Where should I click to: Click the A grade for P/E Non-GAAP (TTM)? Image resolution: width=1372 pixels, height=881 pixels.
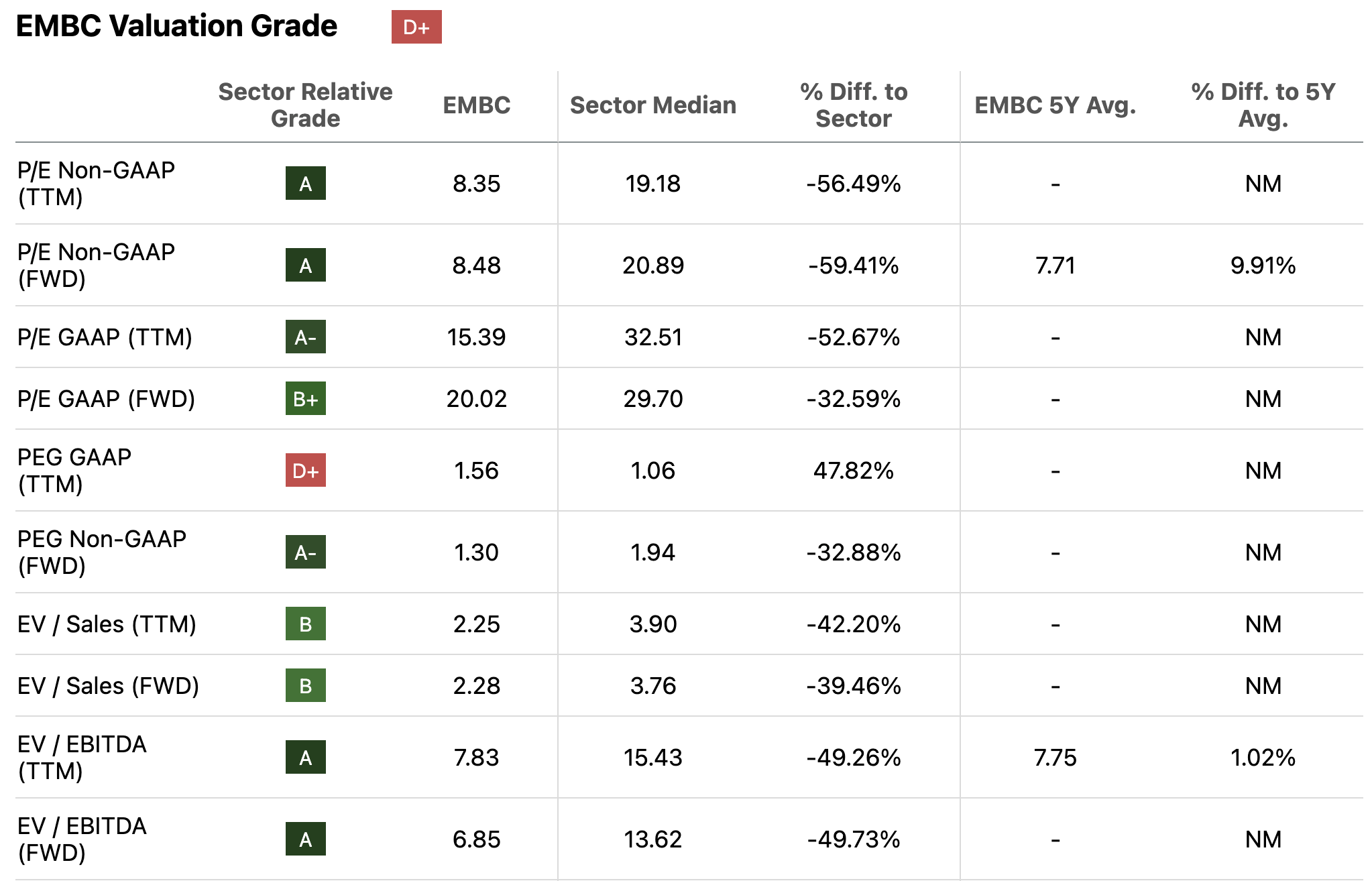point(305,184)
